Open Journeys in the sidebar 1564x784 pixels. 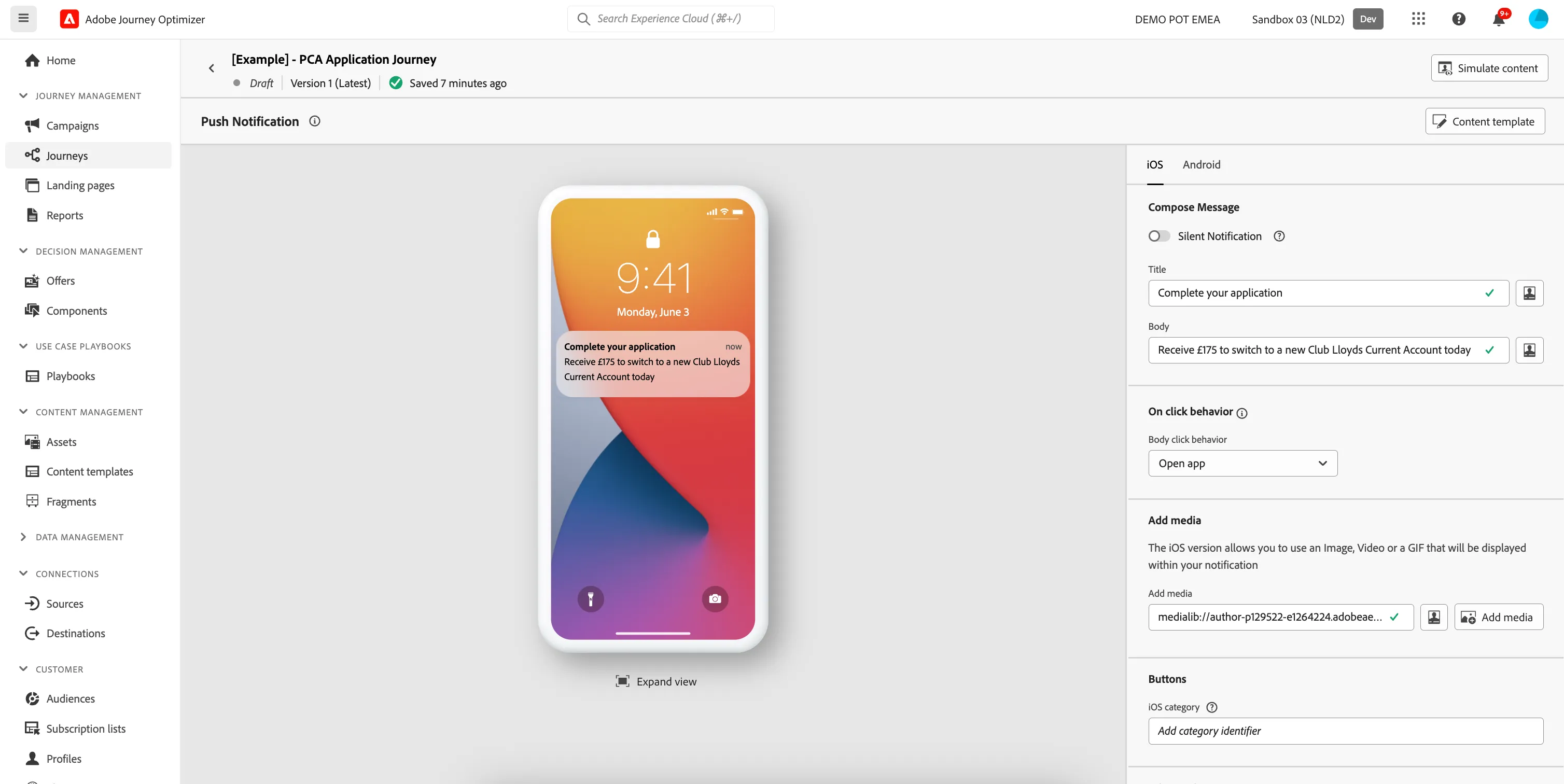[x=88, y=156]
